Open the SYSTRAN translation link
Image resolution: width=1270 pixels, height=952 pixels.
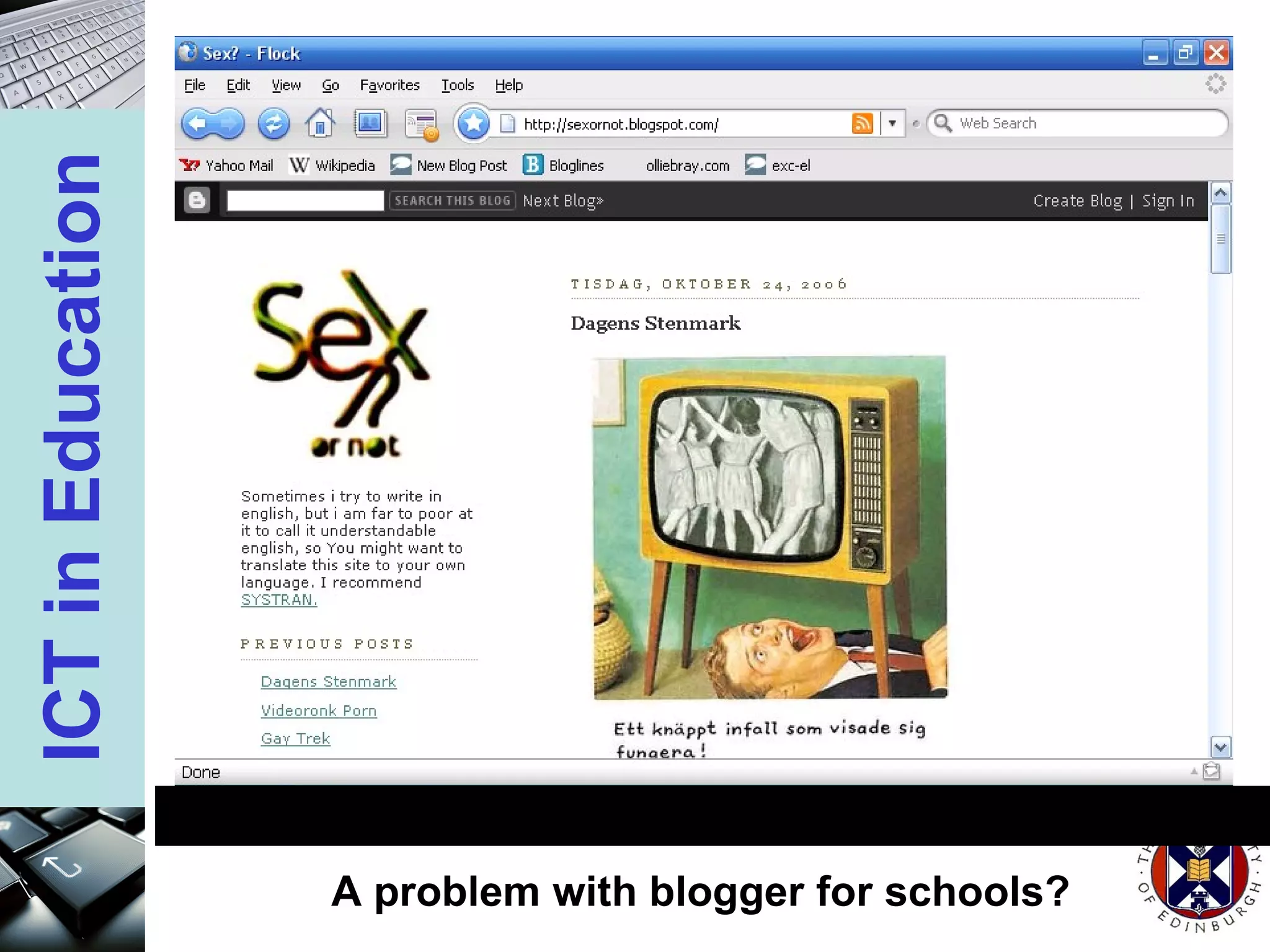coord(279,600)
